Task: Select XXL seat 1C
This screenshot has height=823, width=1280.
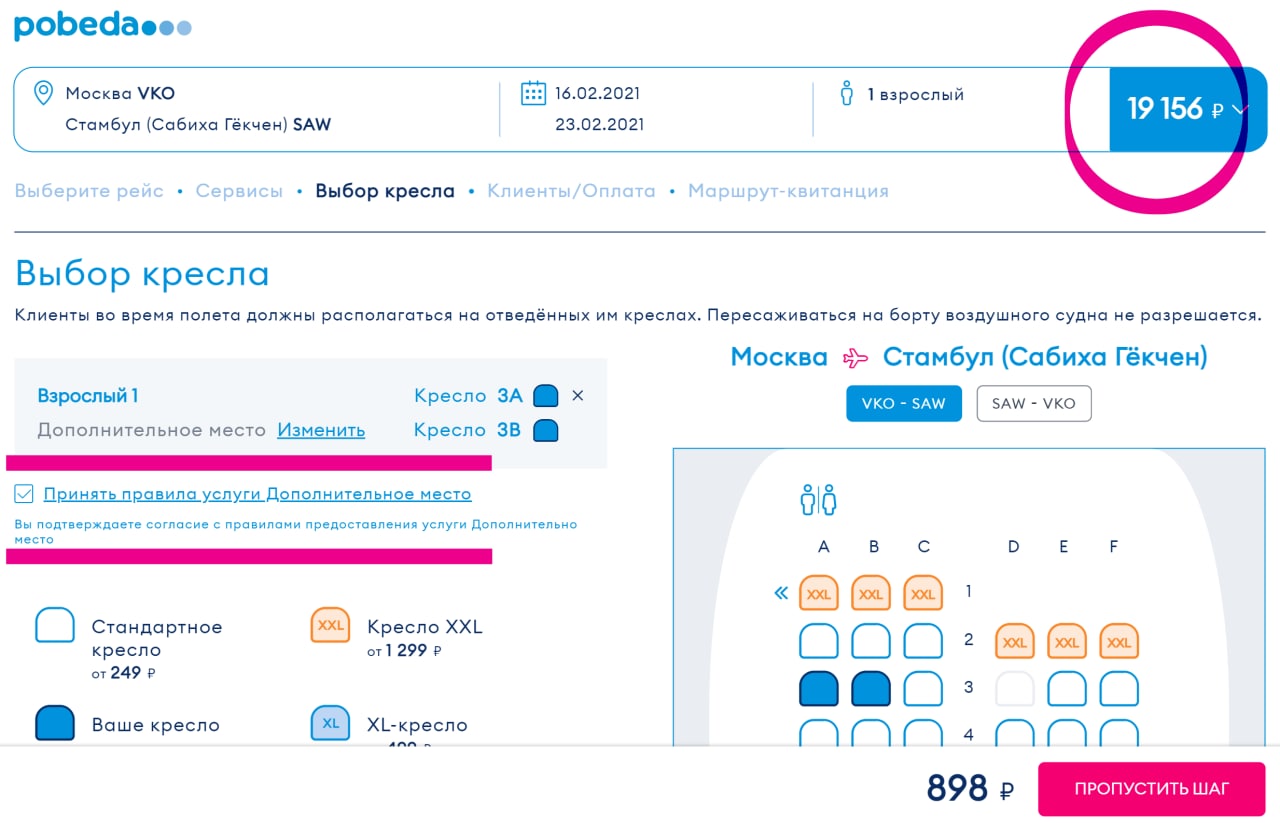Action: (x=923, y=593)
